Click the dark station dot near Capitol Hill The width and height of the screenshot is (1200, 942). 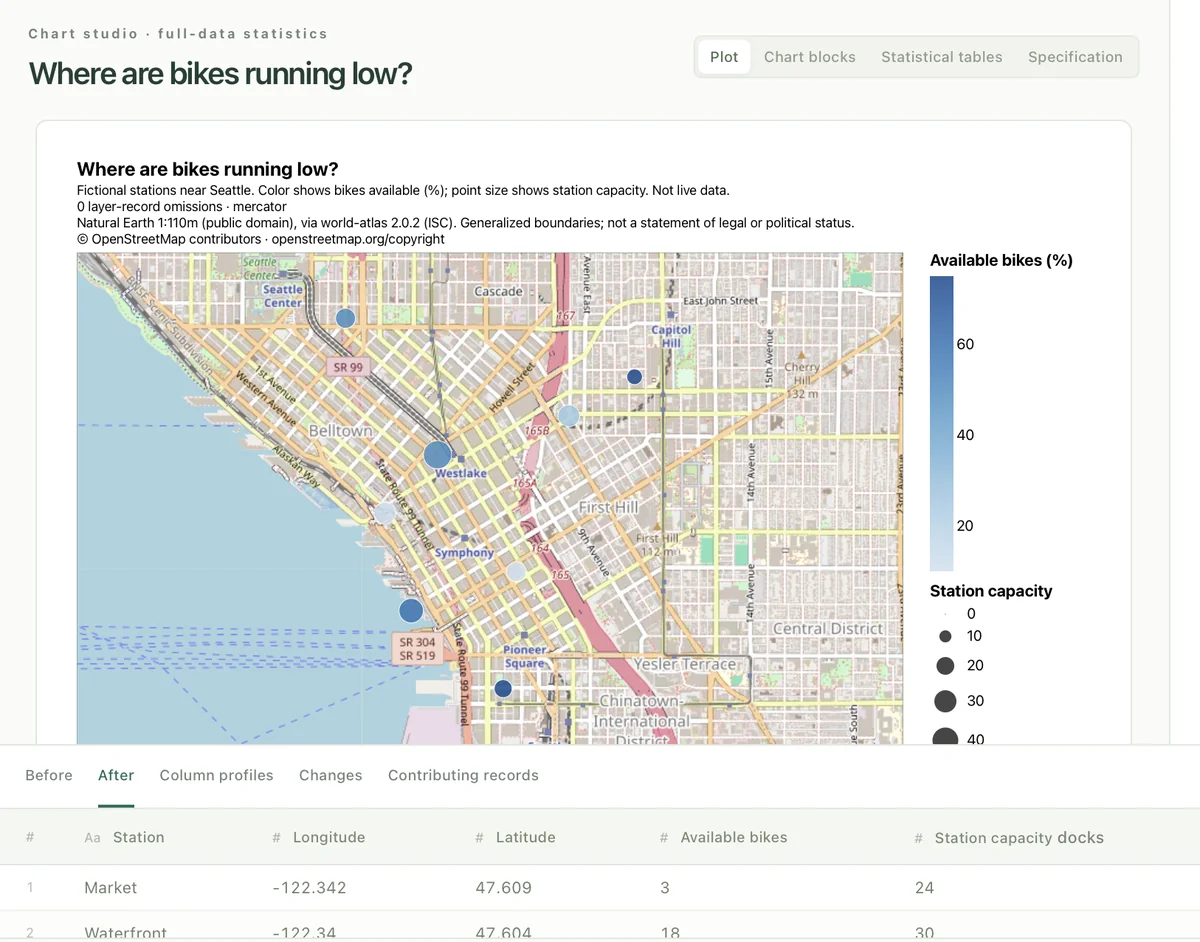pos(634,377)
